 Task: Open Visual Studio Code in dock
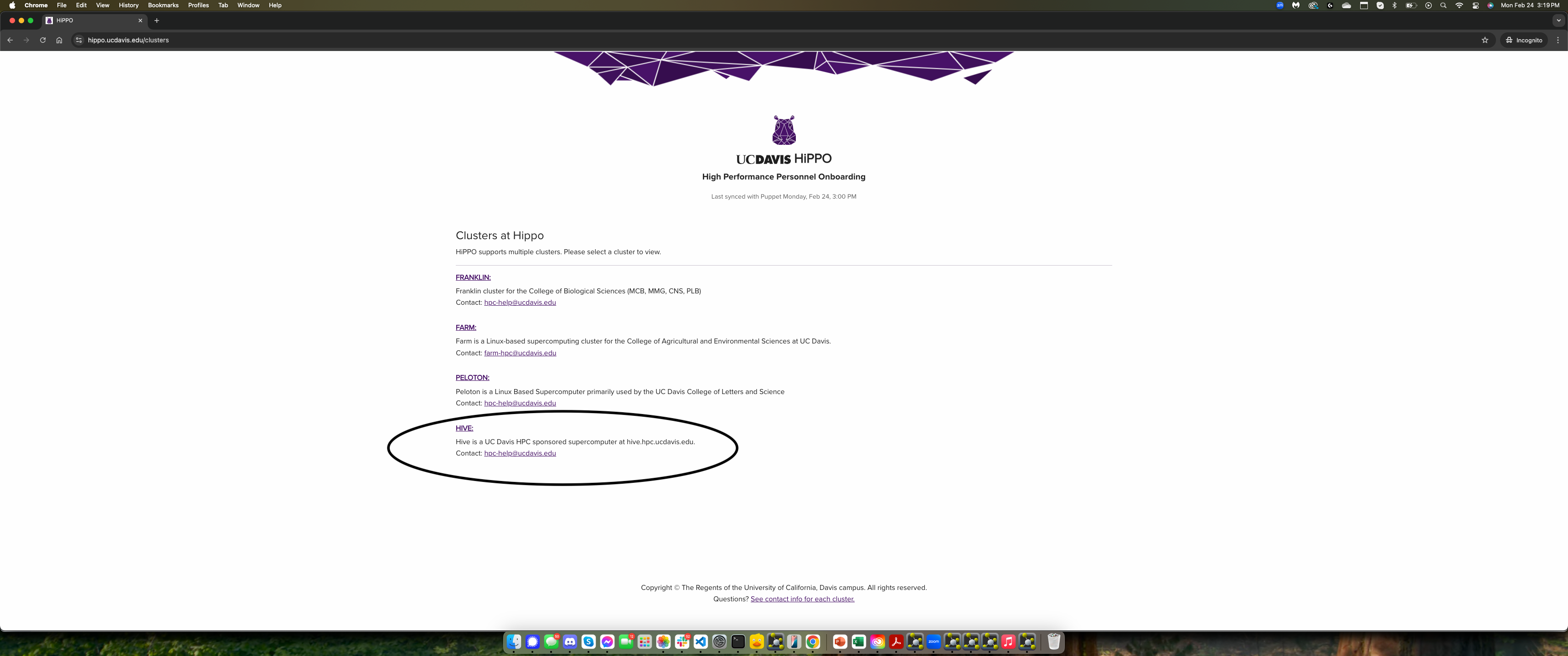click(x=701, y=641)
